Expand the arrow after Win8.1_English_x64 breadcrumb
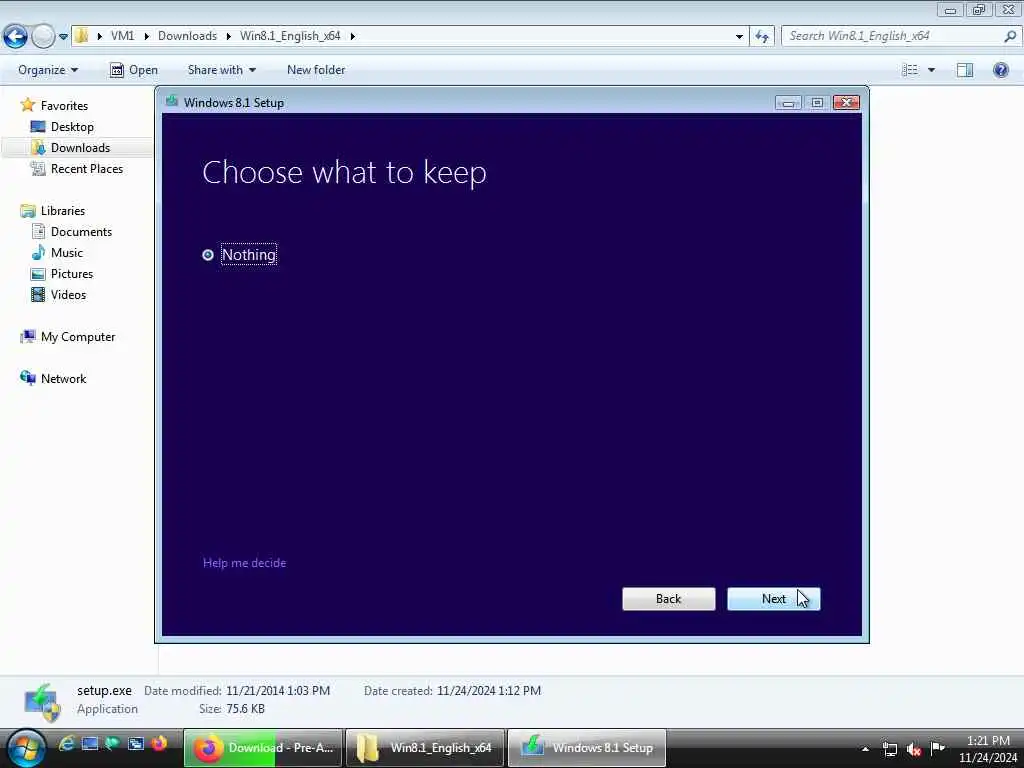Screen dimensions: 1024x768 click(x=353, y=36)
